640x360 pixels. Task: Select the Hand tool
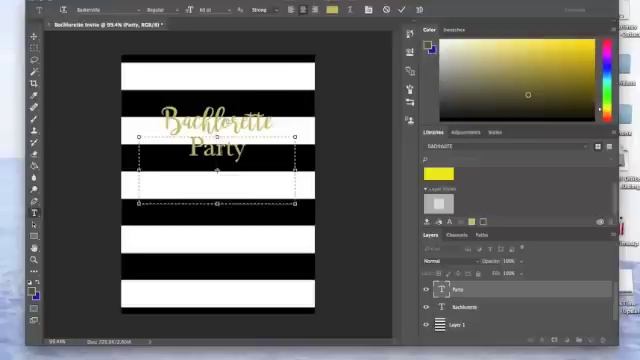tap(34, 248)
